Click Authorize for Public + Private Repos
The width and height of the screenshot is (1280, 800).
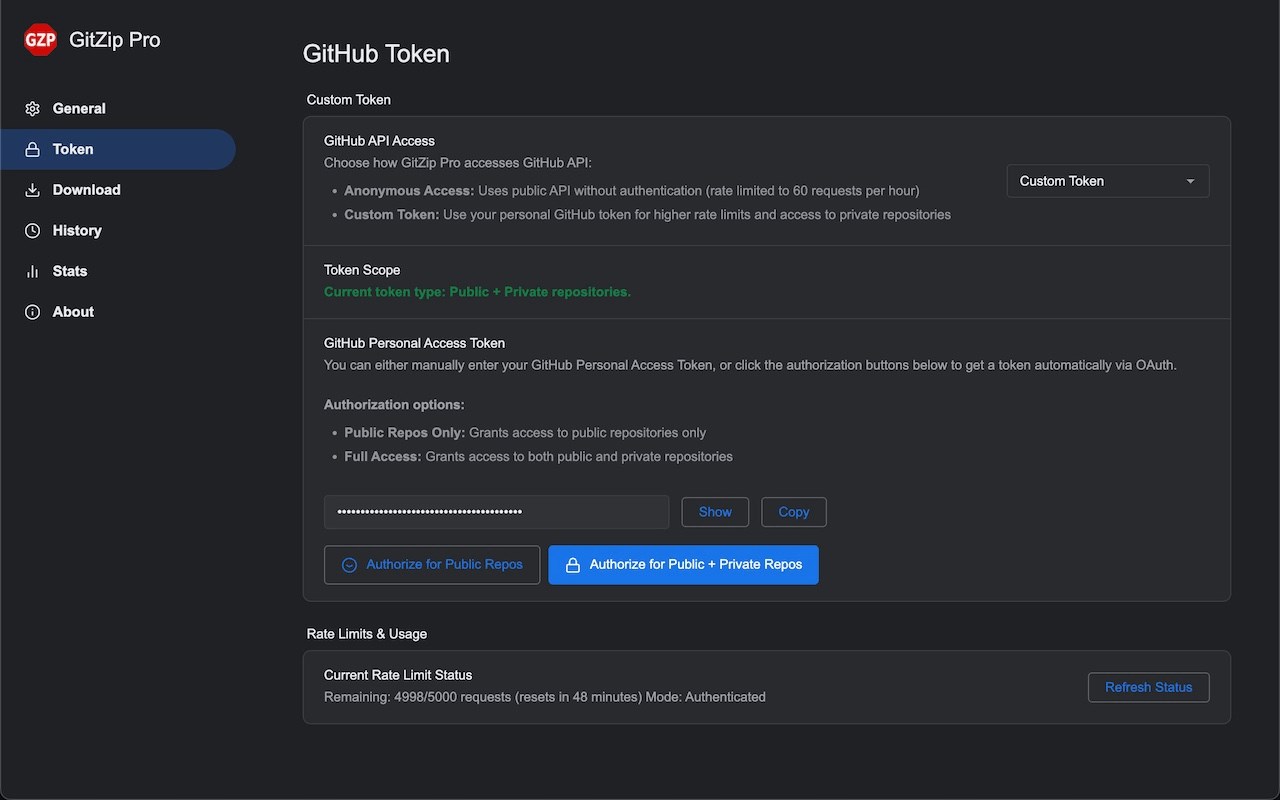pos(684,565)
